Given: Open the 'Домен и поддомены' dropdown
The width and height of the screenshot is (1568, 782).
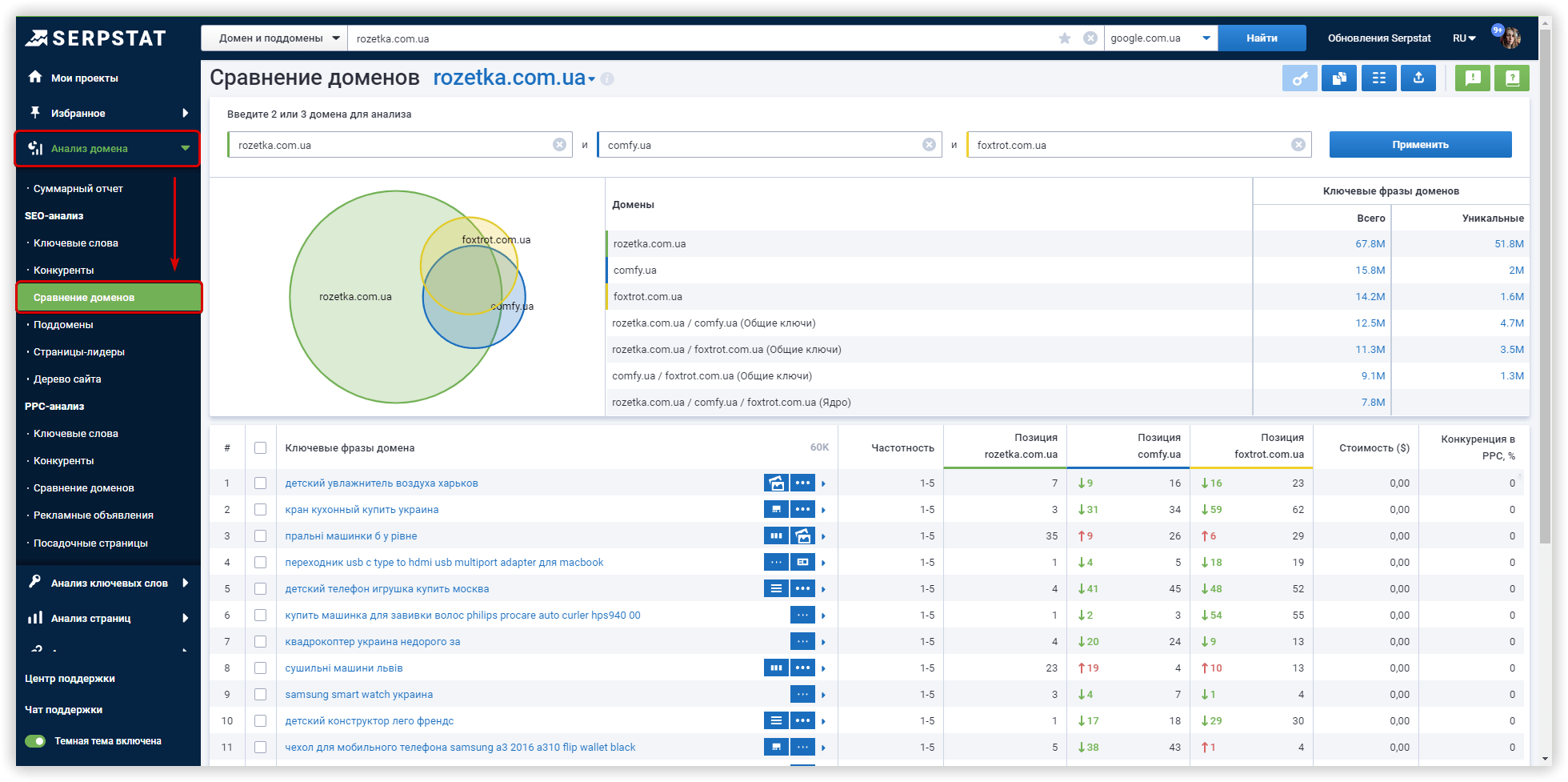Looking at the screenshot, I should (x=274, y=38).
